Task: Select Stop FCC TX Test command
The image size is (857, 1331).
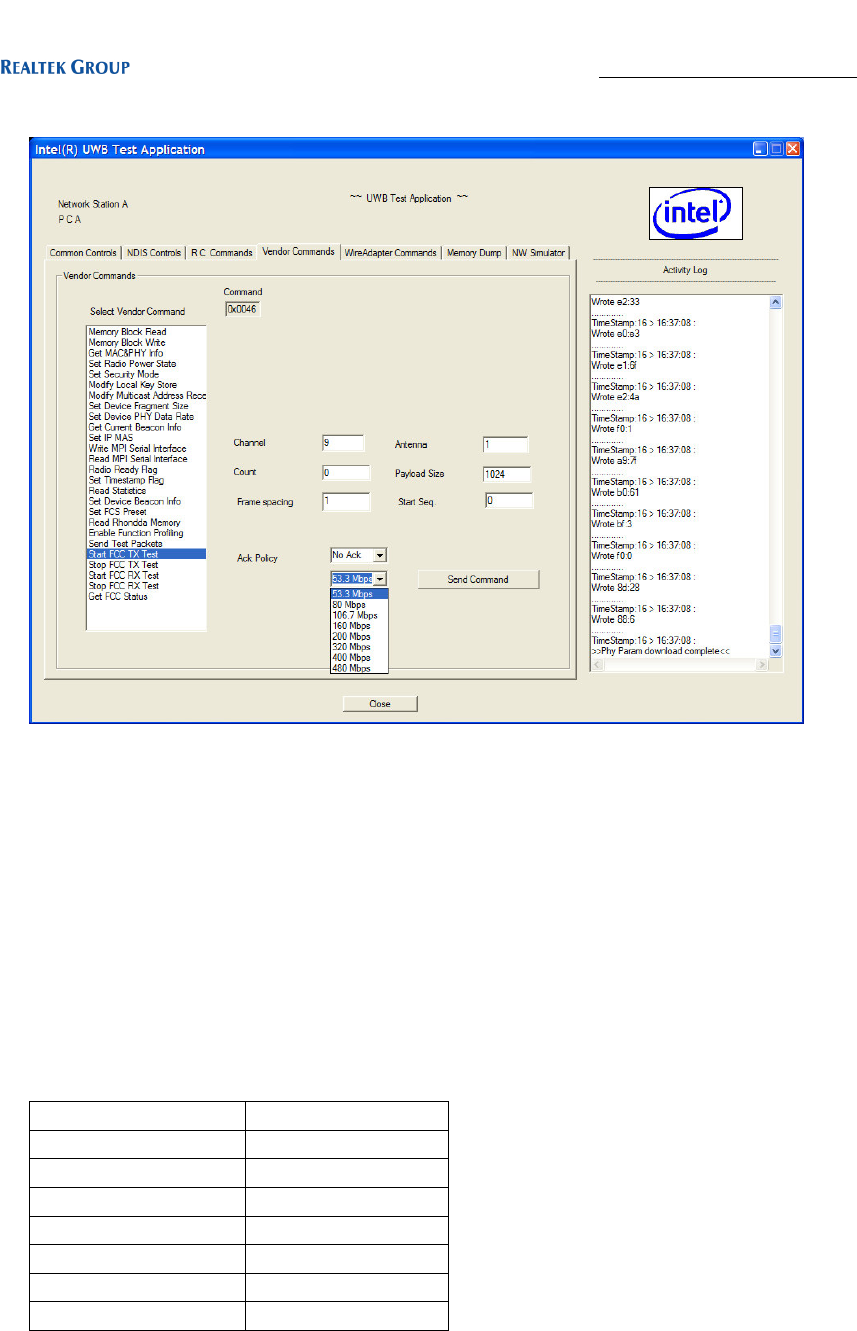Action: pyautogui.click(x=146, y=565)
